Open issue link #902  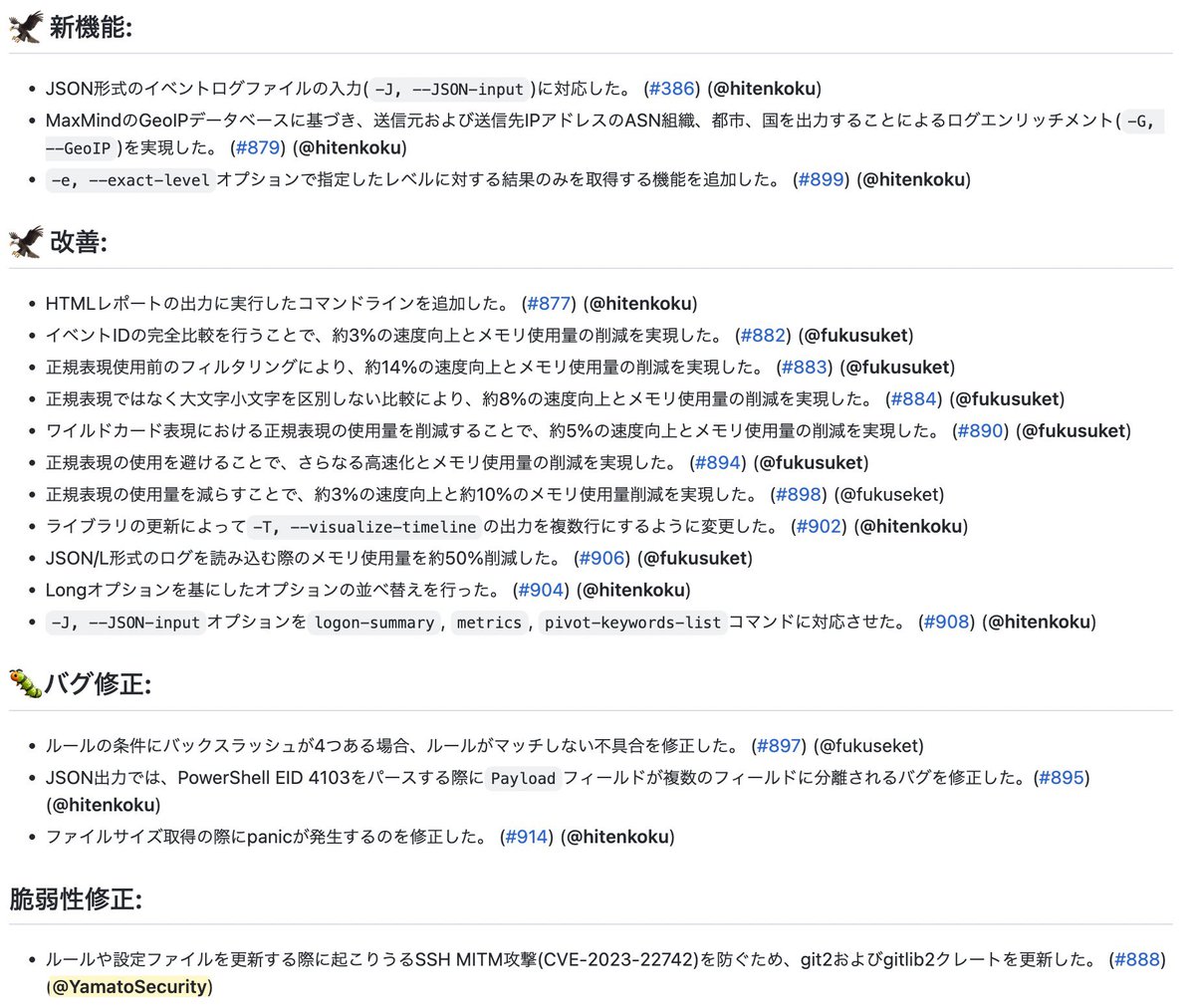820,527
